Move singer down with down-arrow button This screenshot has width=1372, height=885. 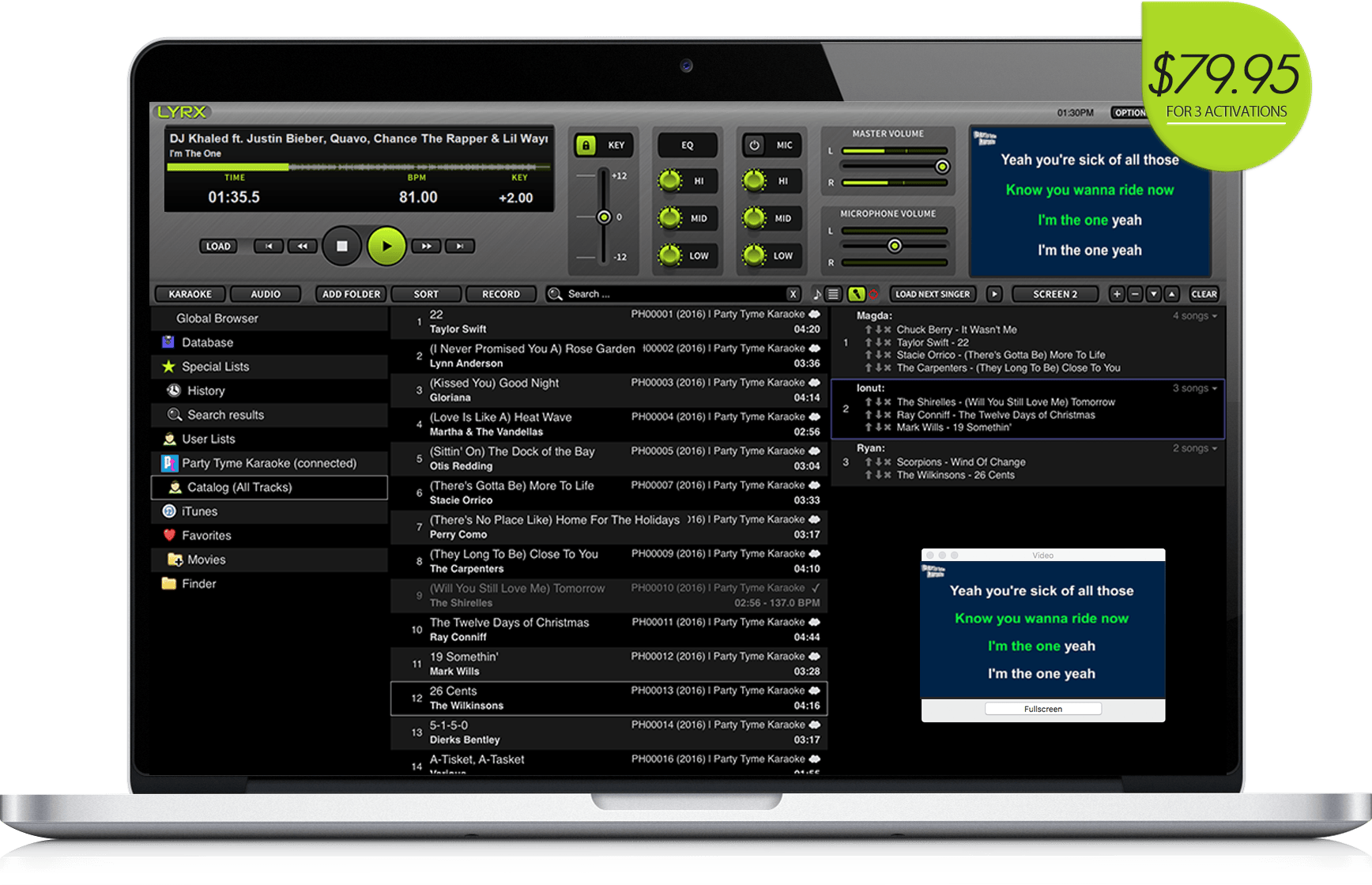[x=1154, y=294]
